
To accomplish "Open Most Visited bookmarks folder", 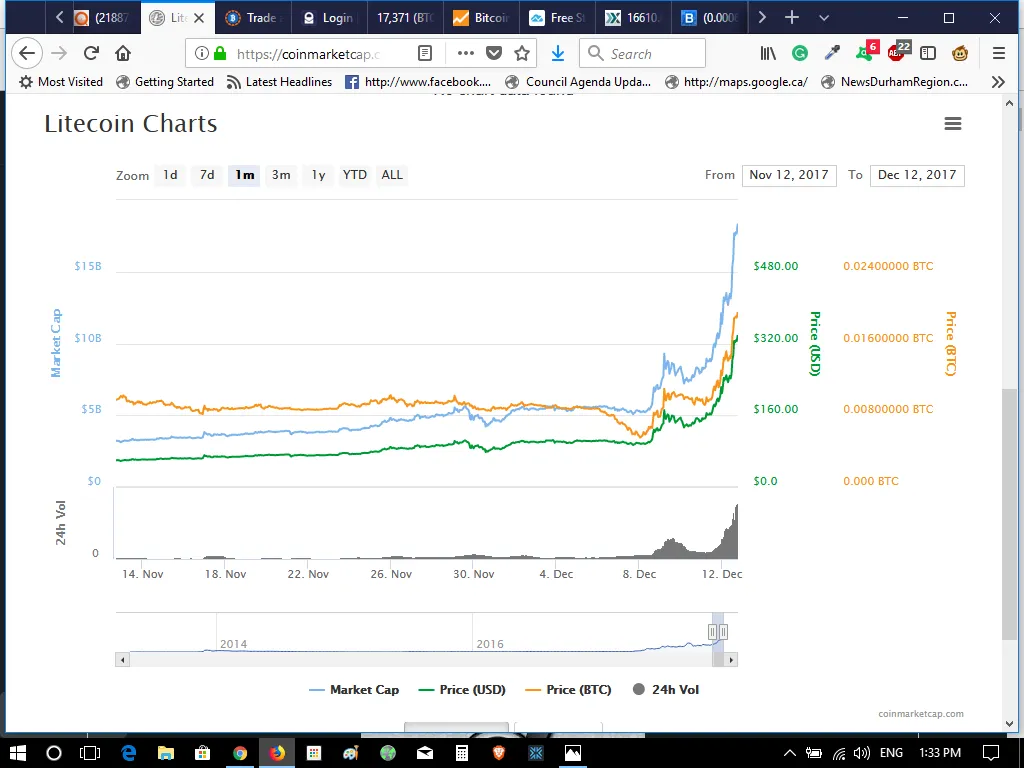I will pos(61,82).
